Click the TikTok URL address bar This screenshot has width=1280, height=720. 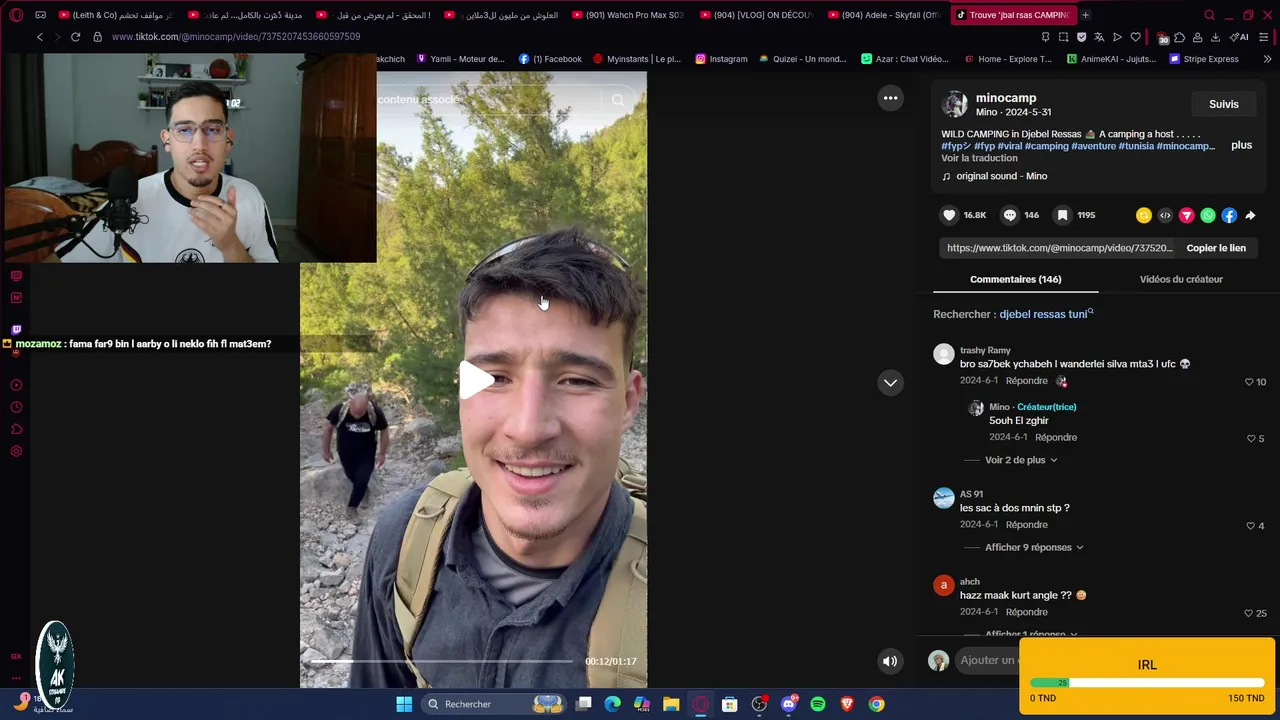pos(236,37)
